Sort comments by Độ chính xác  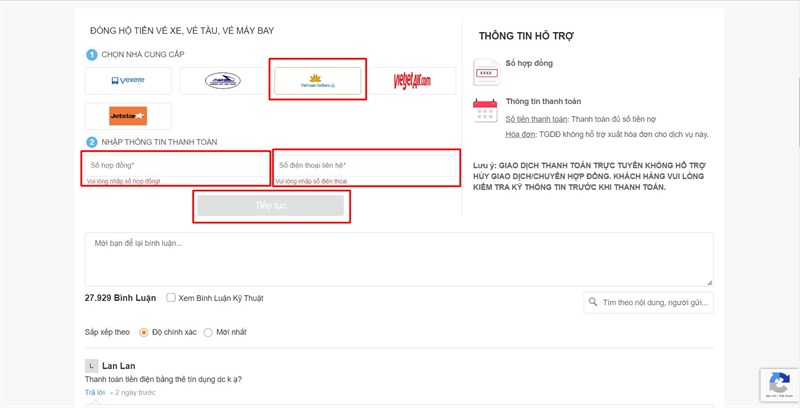144,332
